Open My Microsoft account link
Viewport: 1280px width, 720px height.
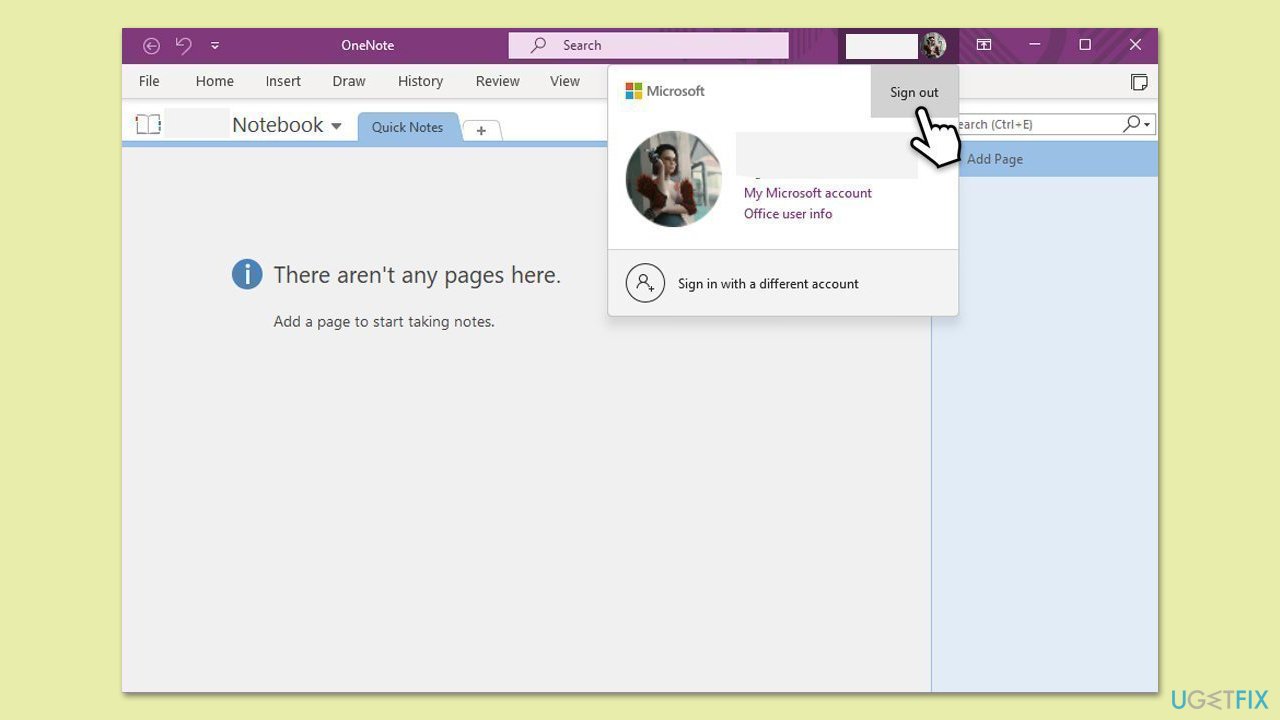click(x=807, y=193)
